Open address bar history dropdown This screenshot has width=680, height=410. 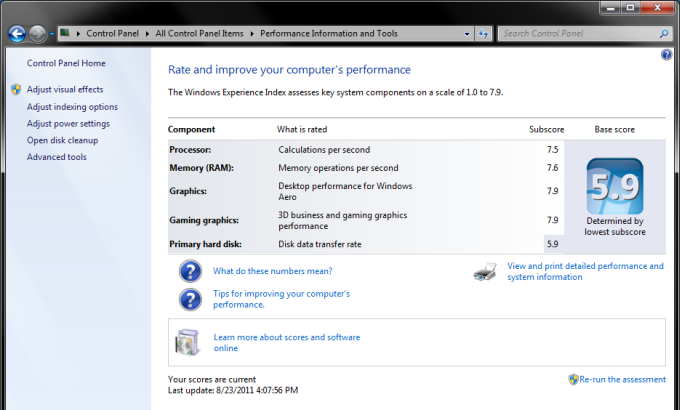pos(467,33)
